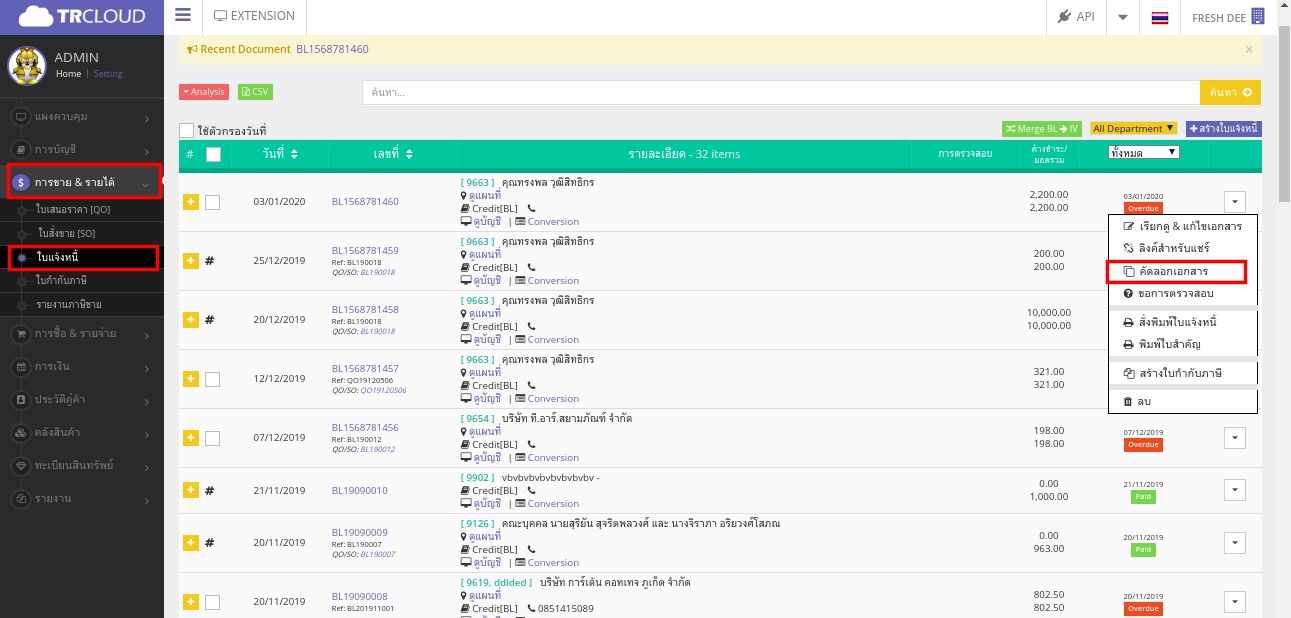Select the Thai flag language icon
1291x618 pixels.
click(x=1159, y=17)
